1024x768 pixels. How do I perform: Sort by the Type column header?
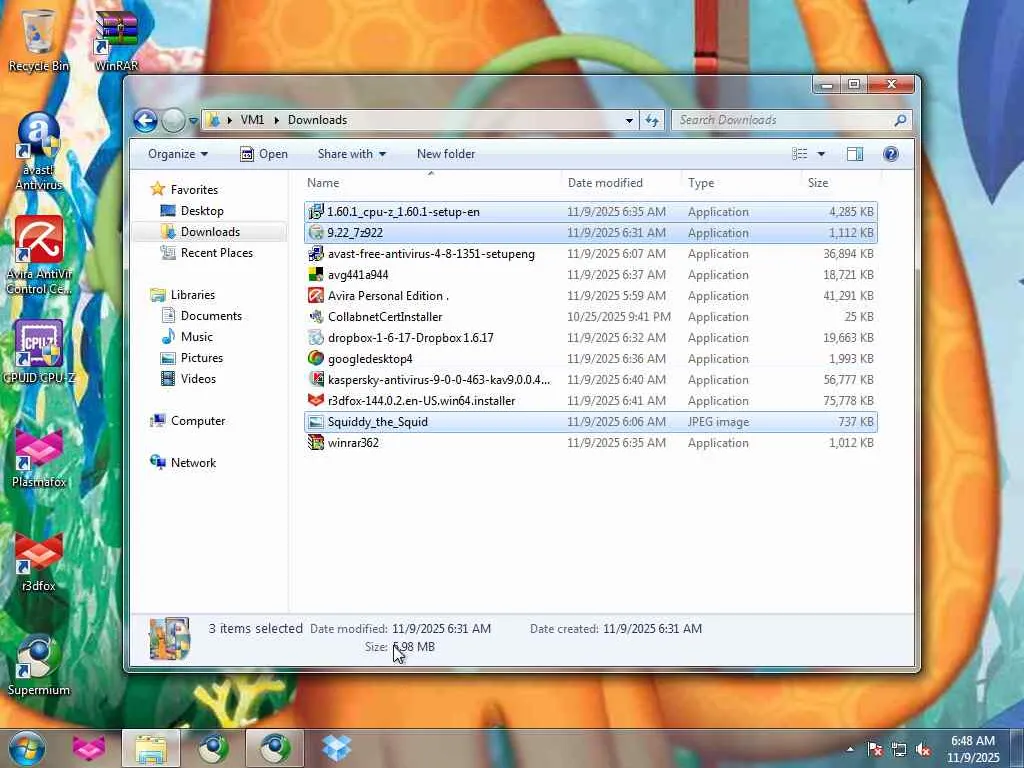[741, 183]
